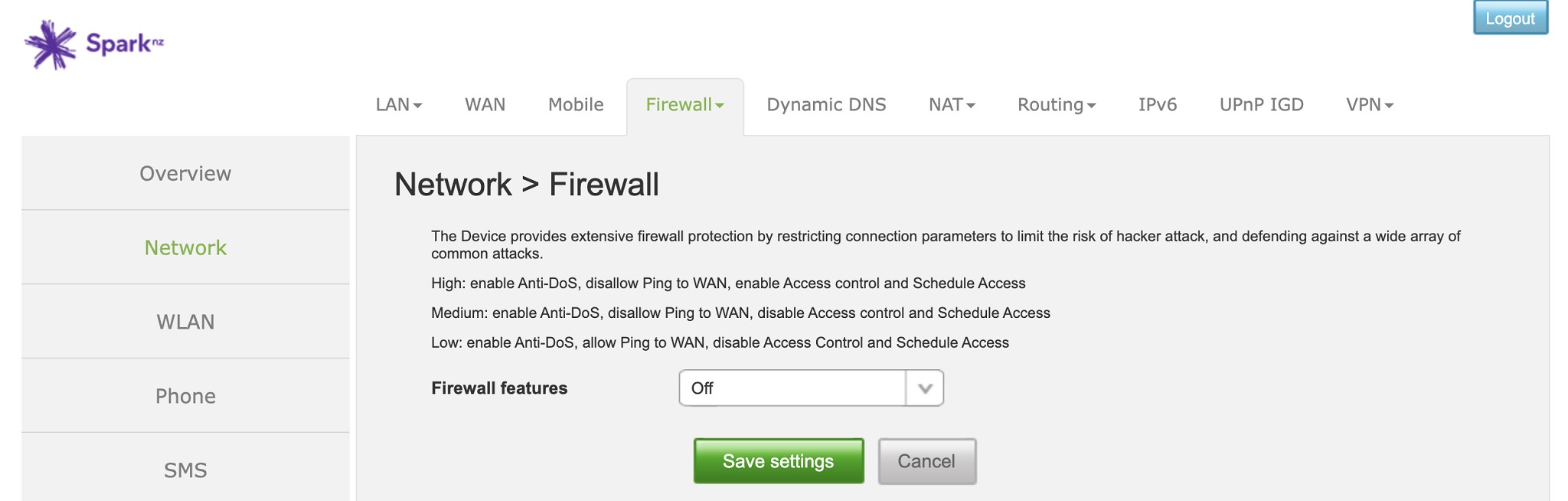Go to WLAN in the sidebar

185,322
